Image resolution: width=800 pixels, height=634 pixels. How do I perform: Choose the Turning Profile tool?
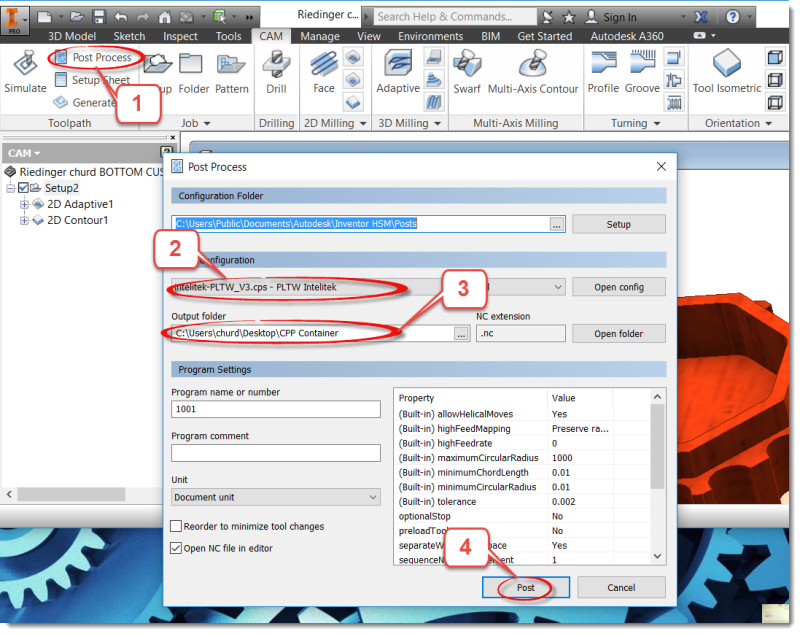603,70
